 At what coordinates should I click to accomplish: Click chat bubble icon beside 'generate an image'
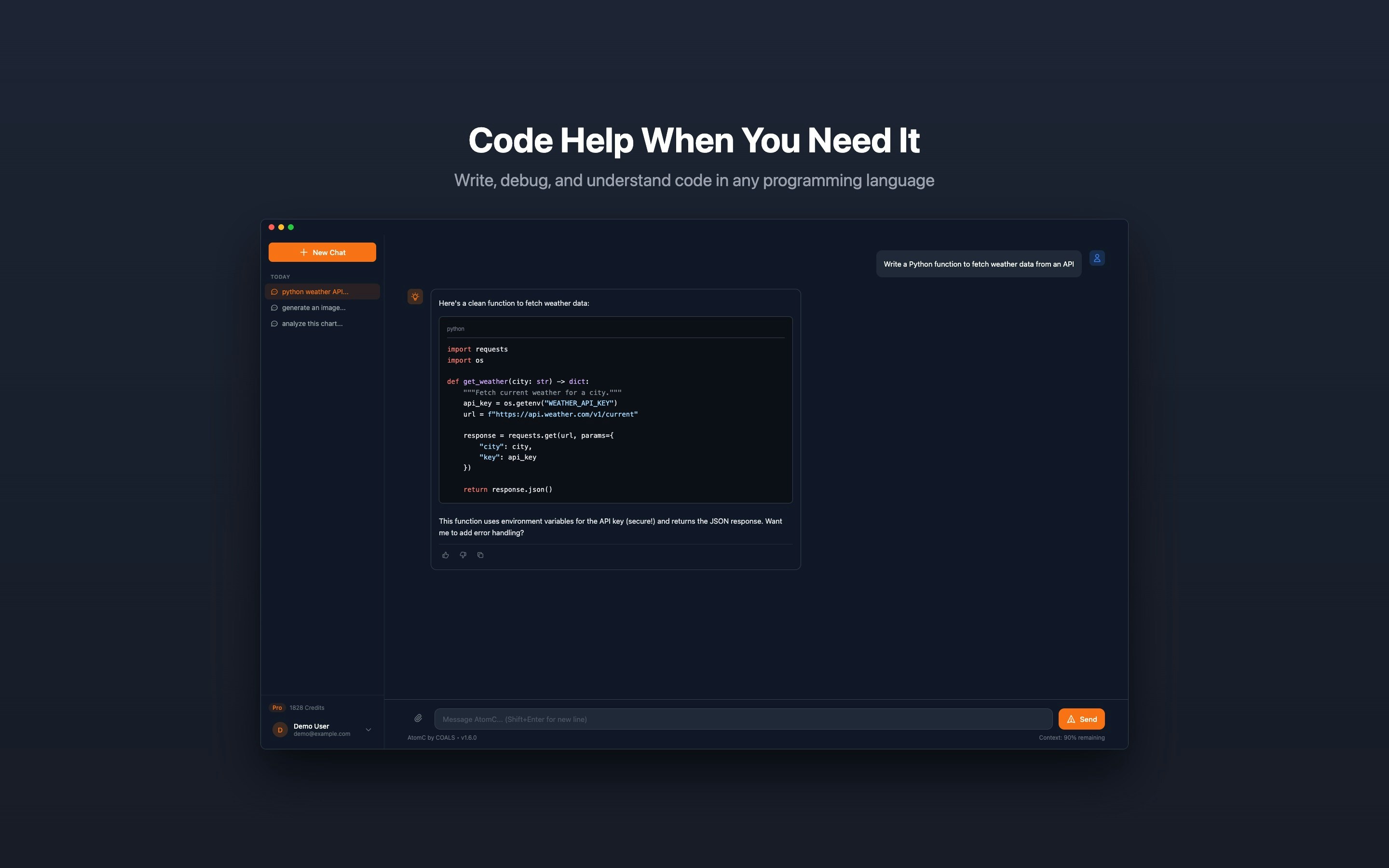[274, 308]
